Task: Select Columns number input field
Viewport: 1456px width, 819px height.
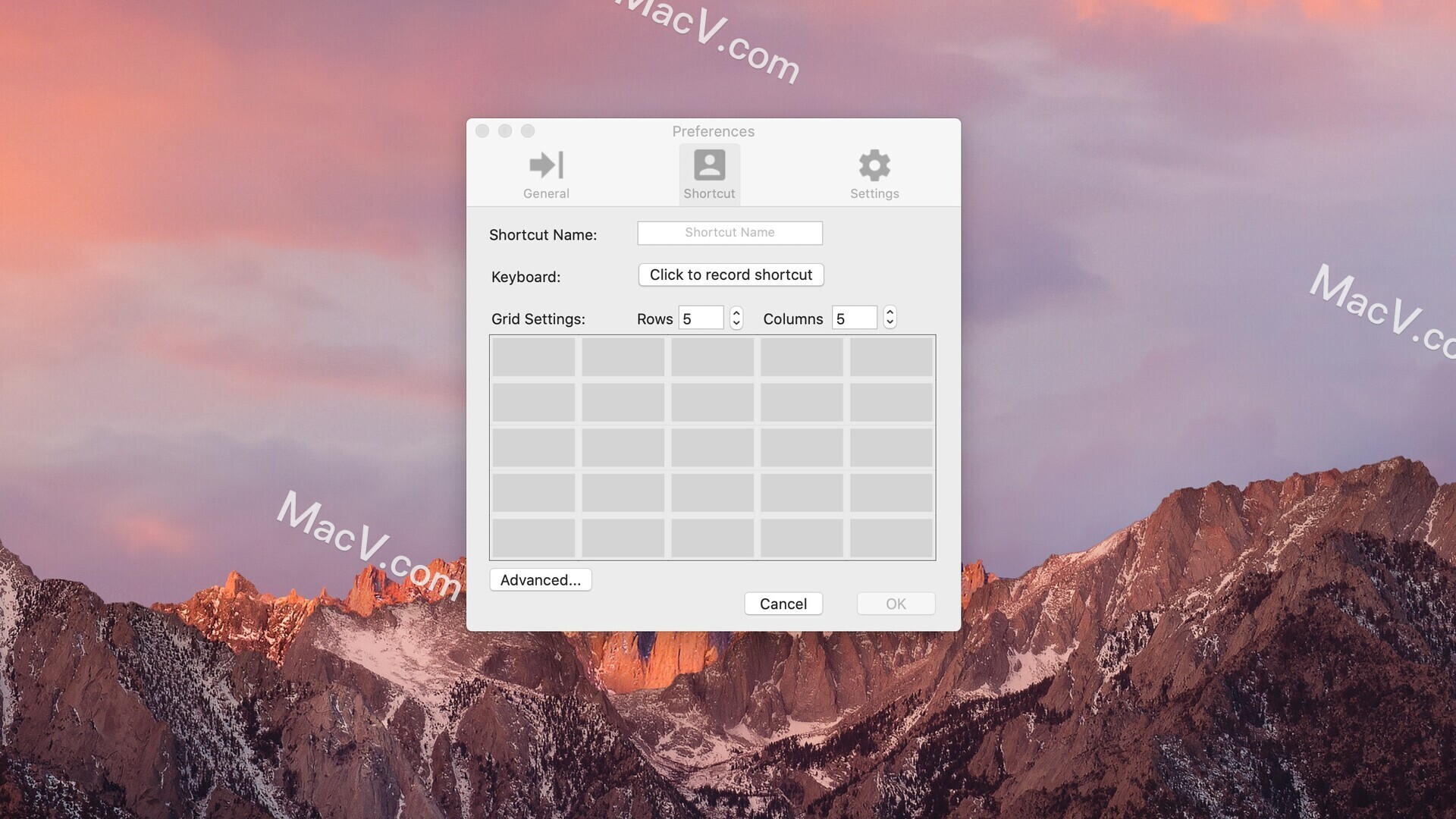Action: pyautogui.click(x=854, y=317)
